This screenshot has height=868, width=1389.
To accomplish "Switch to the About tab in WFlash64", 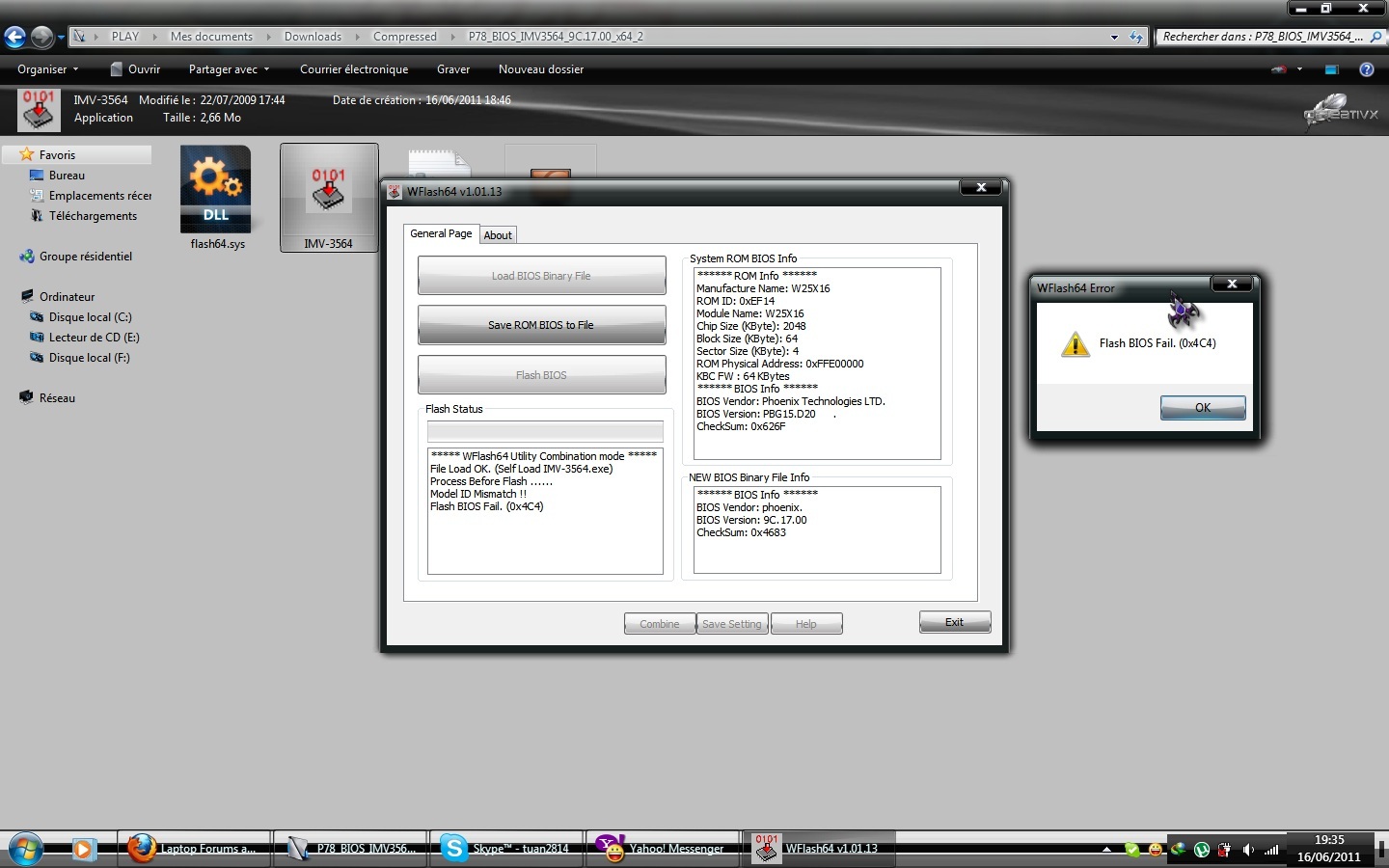I will [x=498, y=235].
